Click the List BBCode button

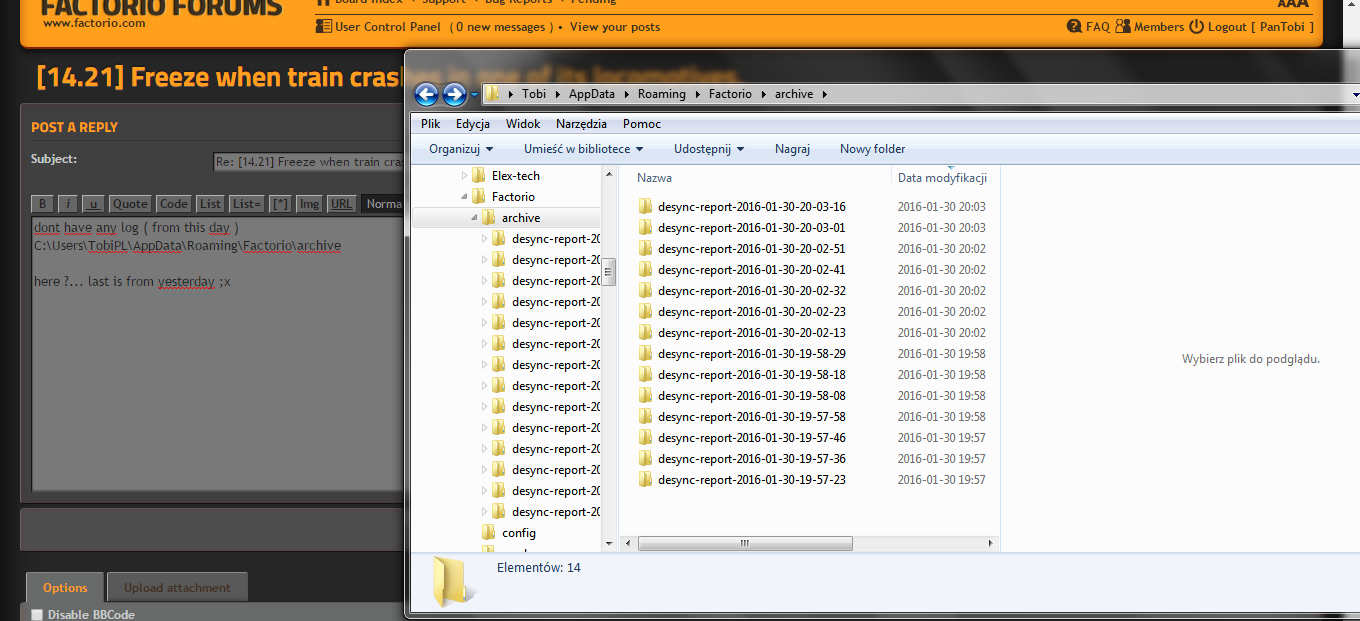click(x=210, y=203)
